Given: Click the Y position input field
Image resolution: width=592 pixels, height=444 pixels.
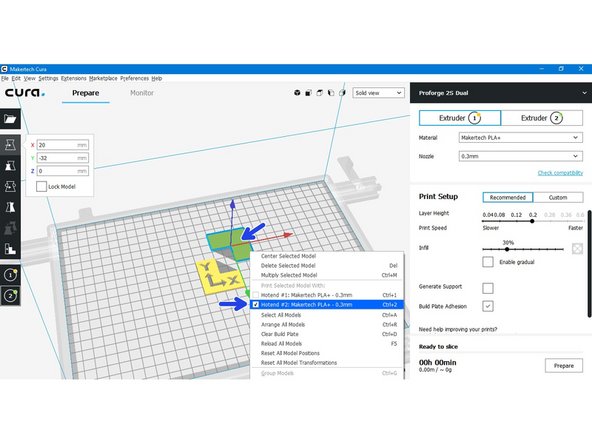Looking at the screenshot, I should click(63, 158).
